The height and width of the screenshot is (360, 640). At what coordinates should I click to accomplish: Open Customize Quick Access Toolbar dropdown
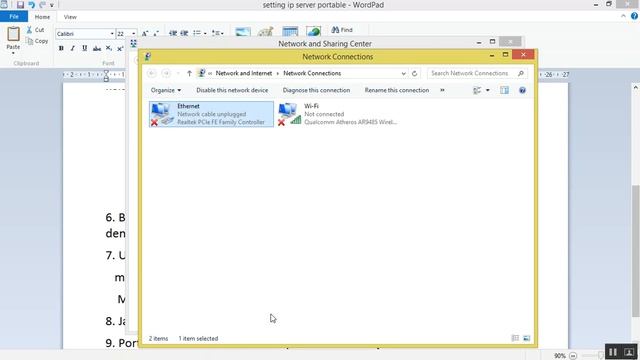click(x=52, y=5)
